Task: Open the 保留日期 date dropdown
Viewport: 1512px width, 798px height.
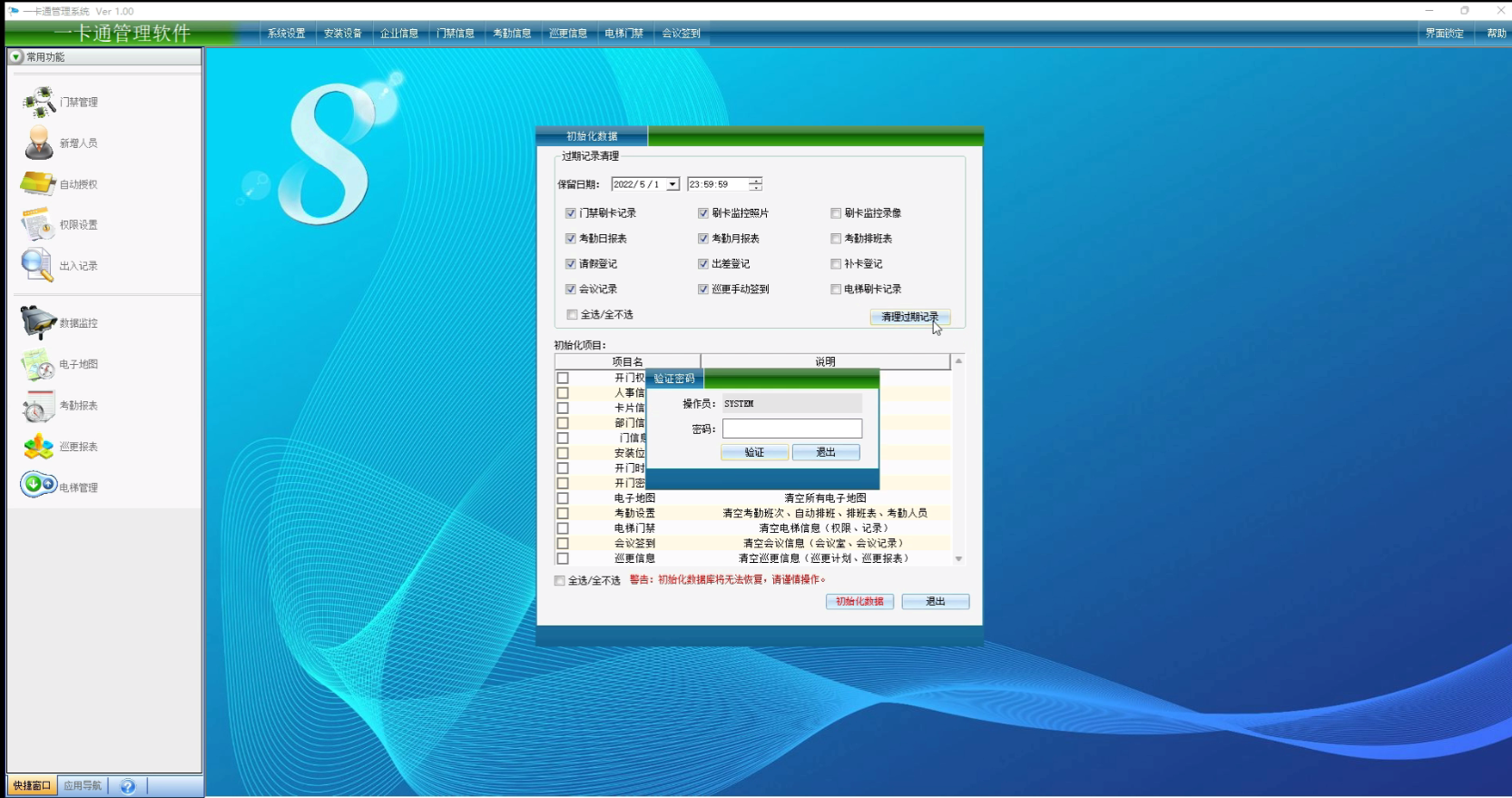Action: pyautogui.click(x=673, y=184)
